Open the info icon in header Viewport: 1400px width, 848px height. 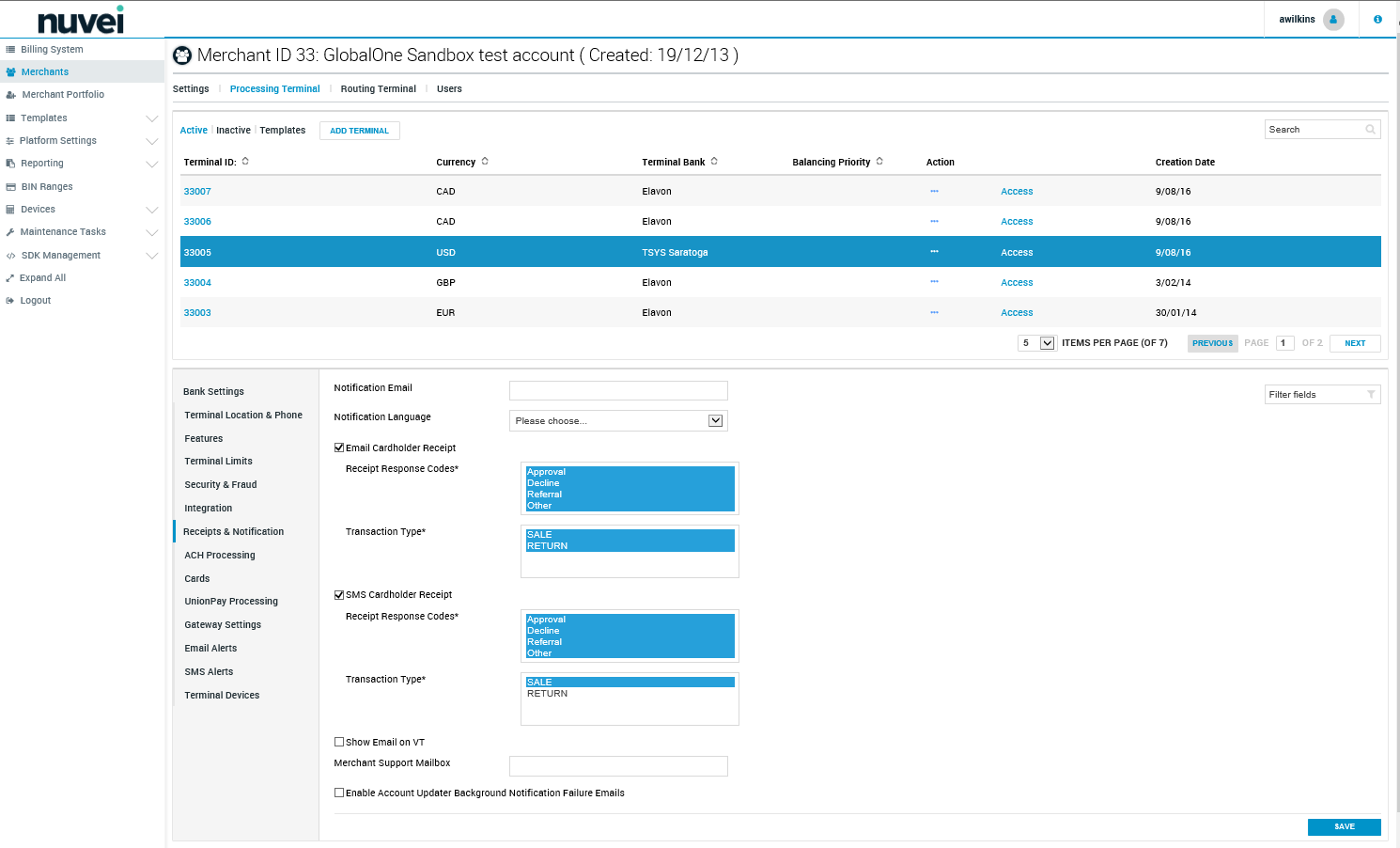coord(1377,20)
